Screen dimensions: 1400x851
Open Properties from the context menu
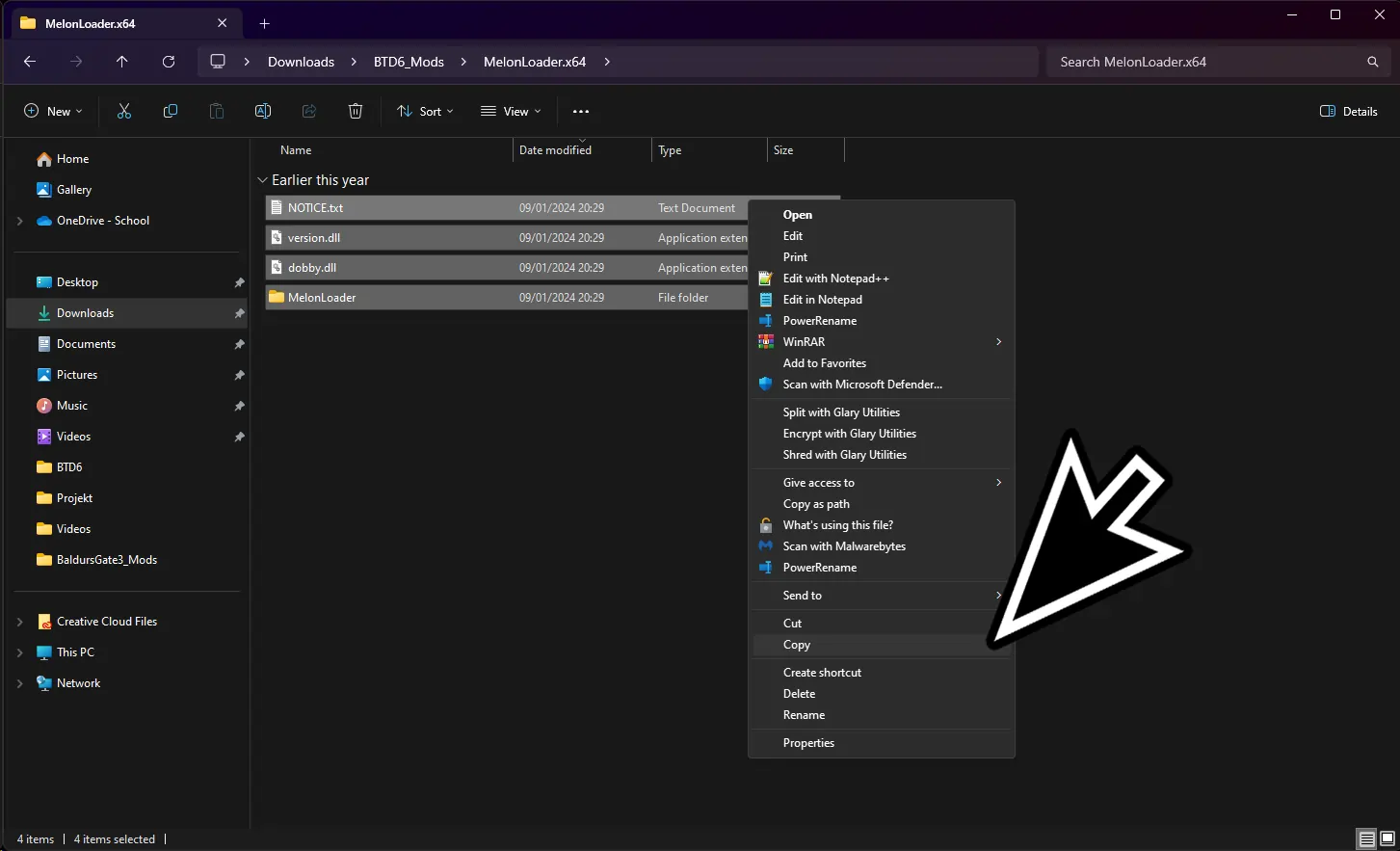808,742
